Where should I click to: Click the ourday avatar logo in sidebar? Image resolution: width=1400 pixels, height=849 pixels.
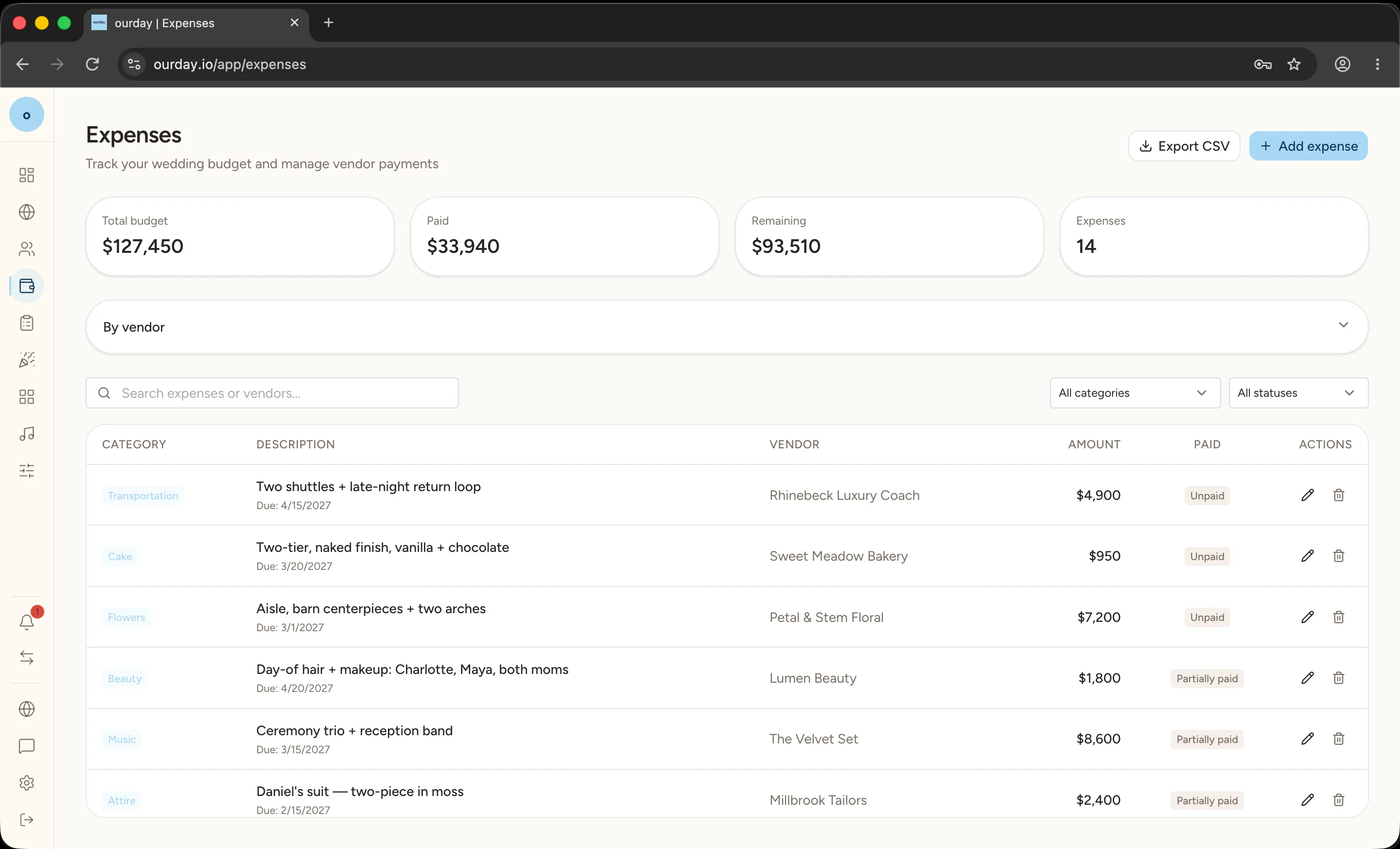[27, 115]
